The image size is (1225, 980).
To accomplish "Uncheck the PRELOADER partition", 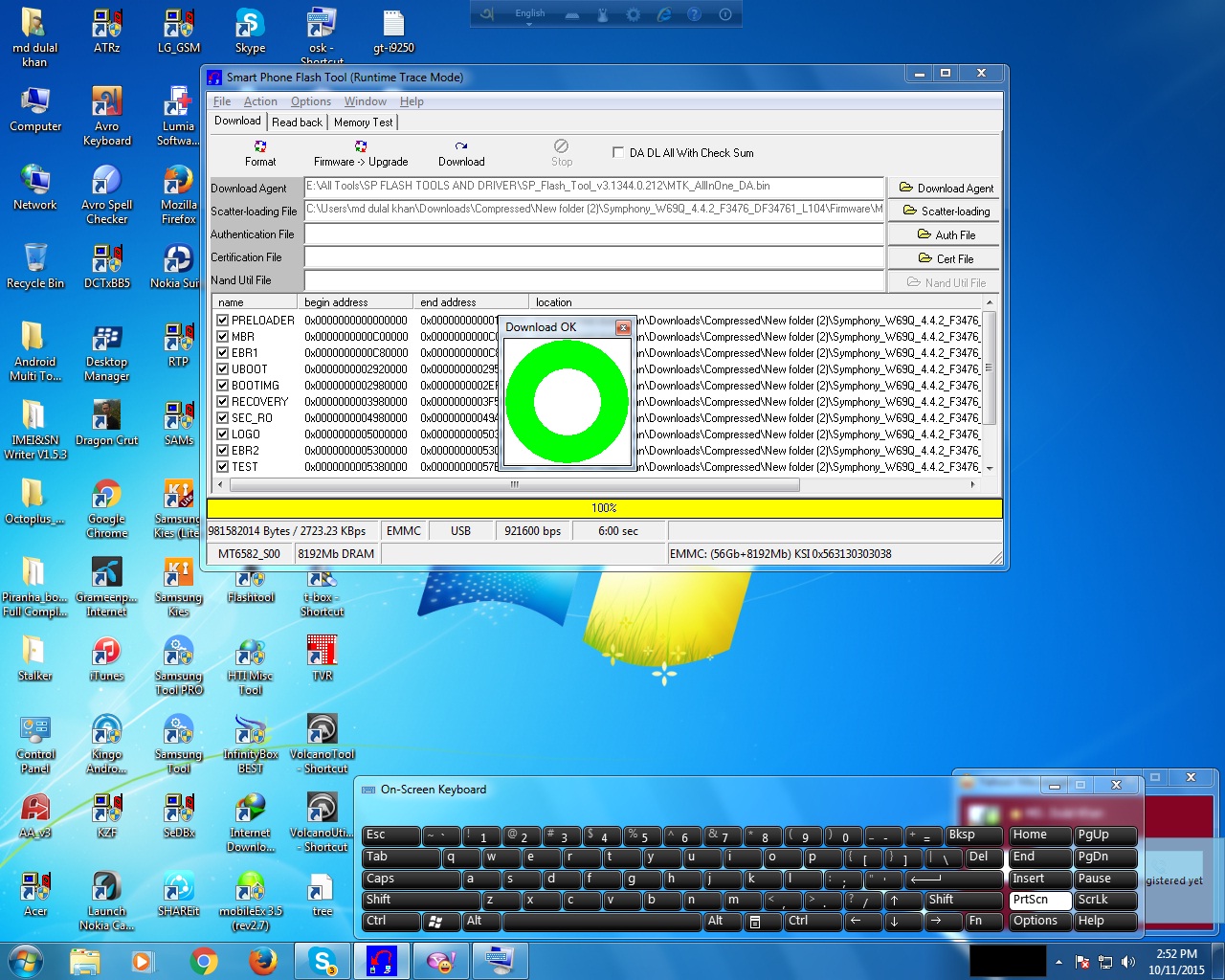I will tap(222, 321).
